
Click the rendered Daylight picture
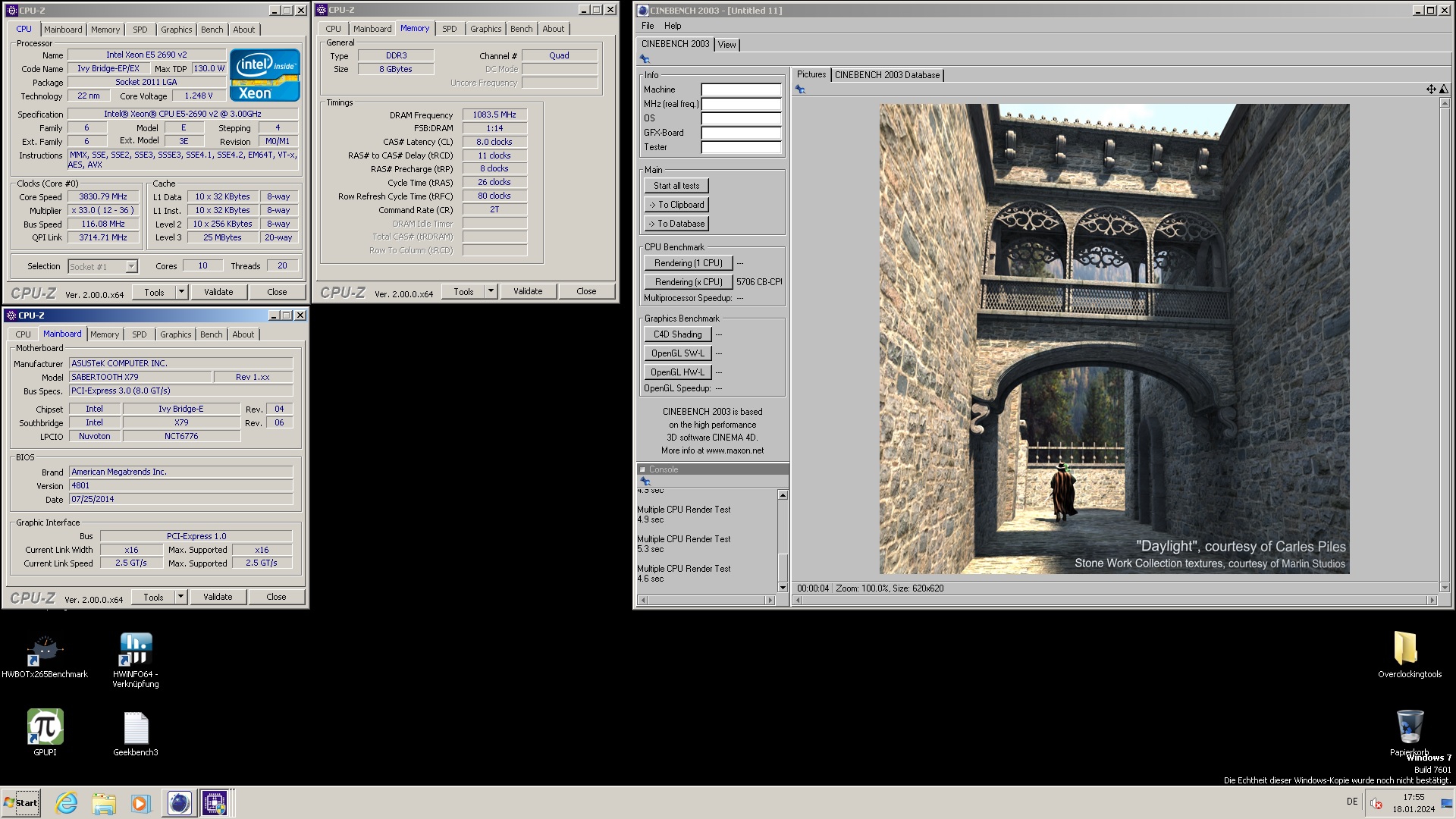(x=1114, y=339)
